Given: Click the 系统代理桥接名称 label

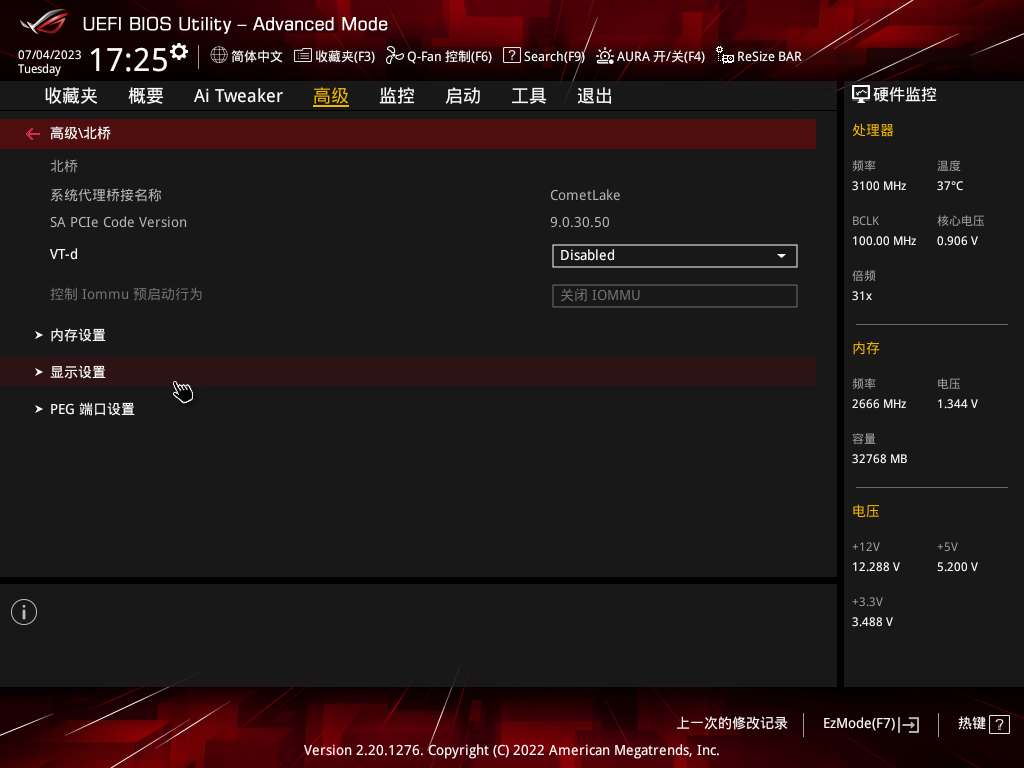Looking at the screenshot, I should [106, 195].
